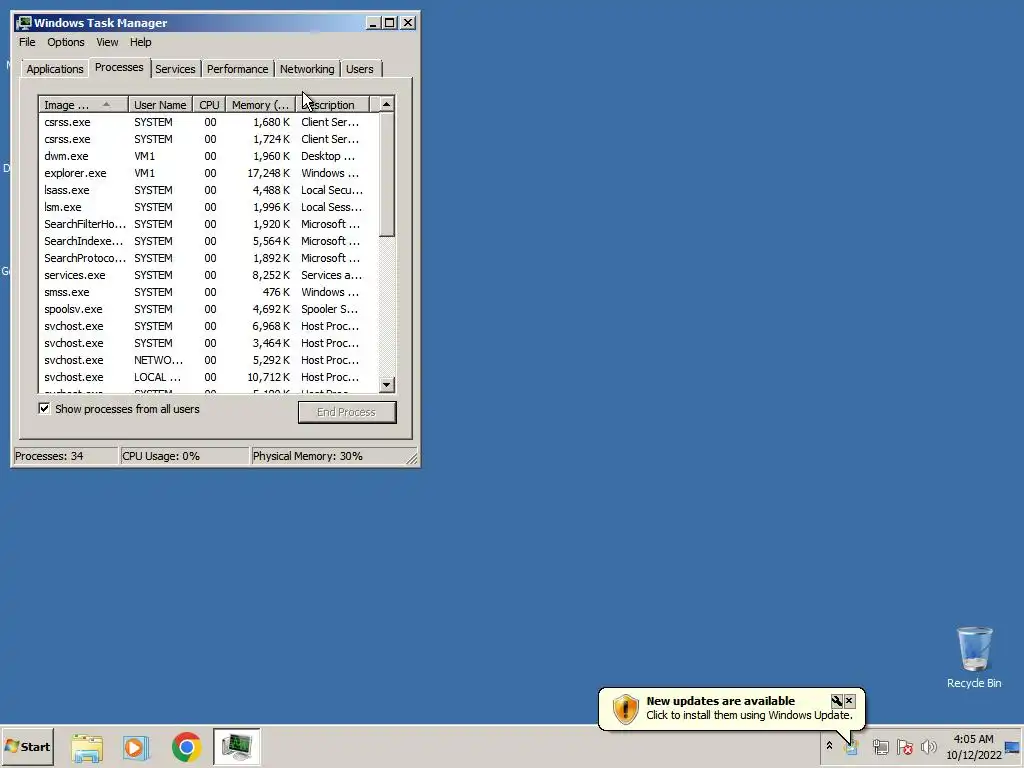Sort by the Memory column header
The height and width of the screenshot is (768, 1024).
pyautogui.click(x=260, y=104)
